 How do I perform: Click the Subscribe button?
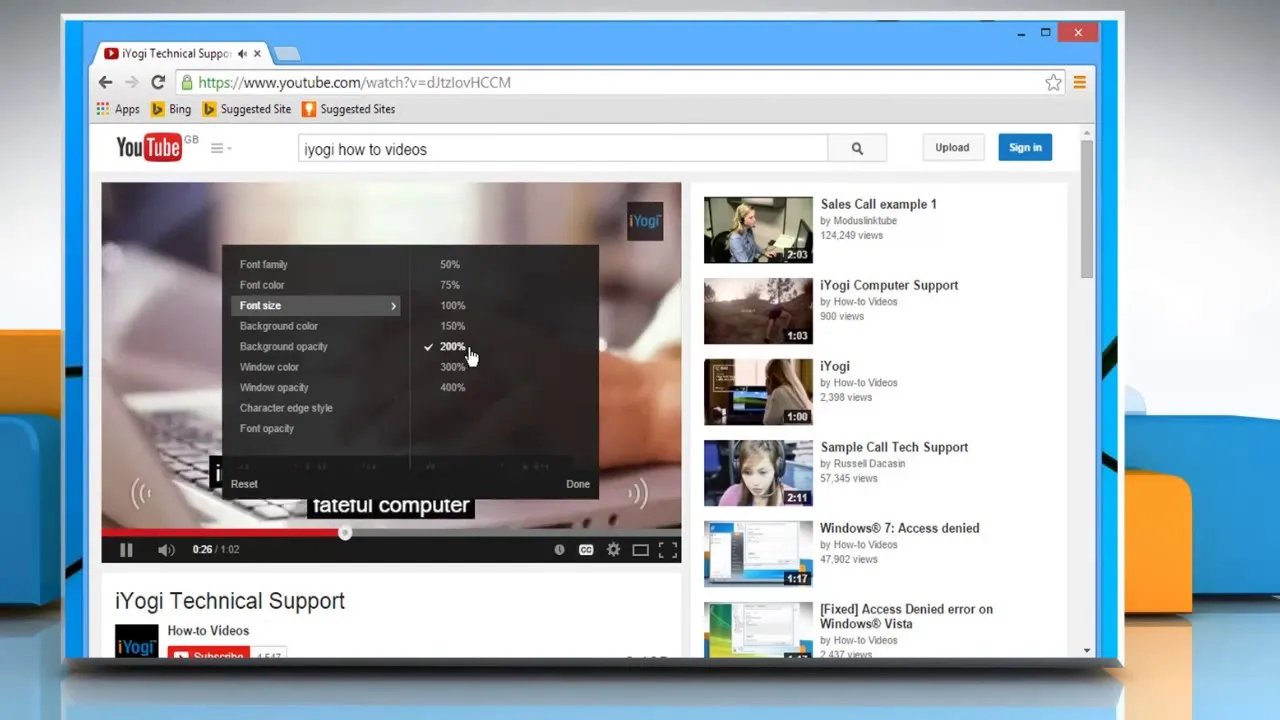[207, 654]
